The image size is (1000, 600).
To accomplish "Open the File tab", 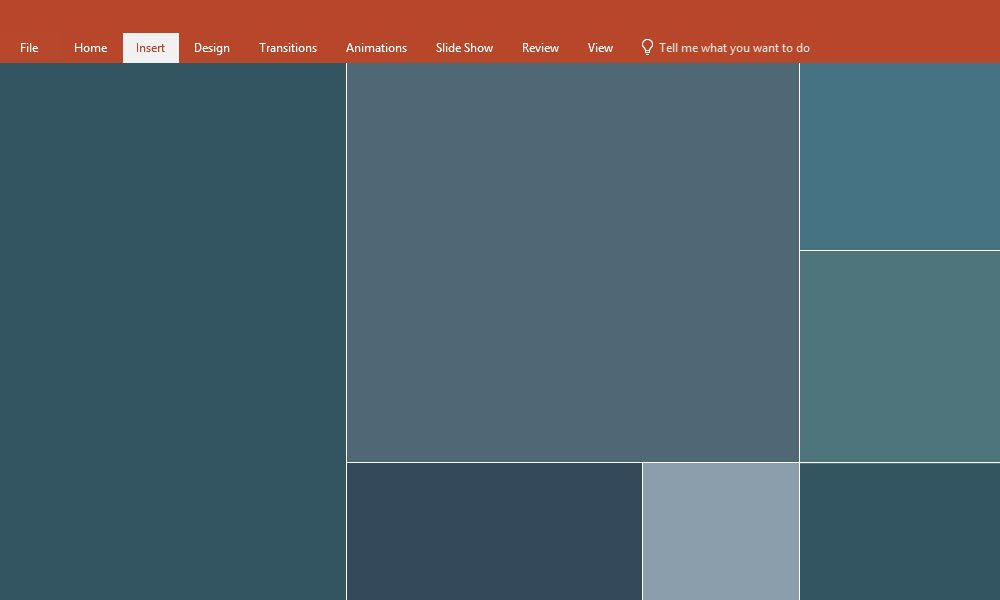I will (x=29, y=48).
